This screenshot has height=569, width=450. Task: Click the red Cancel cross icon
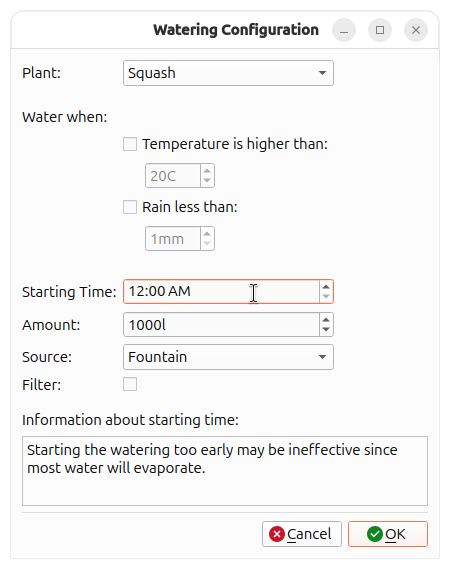[277, 534]
